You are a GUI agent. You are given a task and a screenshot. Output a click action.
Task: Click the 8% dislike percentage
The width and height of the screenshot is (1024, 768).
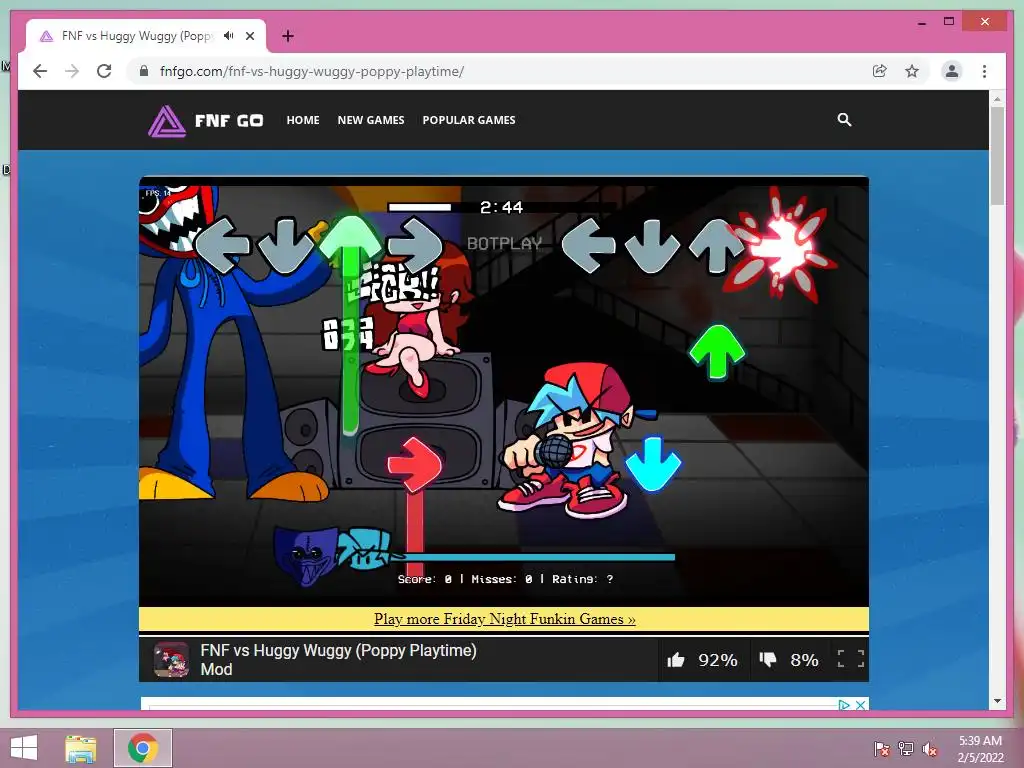tap(804, 660)
